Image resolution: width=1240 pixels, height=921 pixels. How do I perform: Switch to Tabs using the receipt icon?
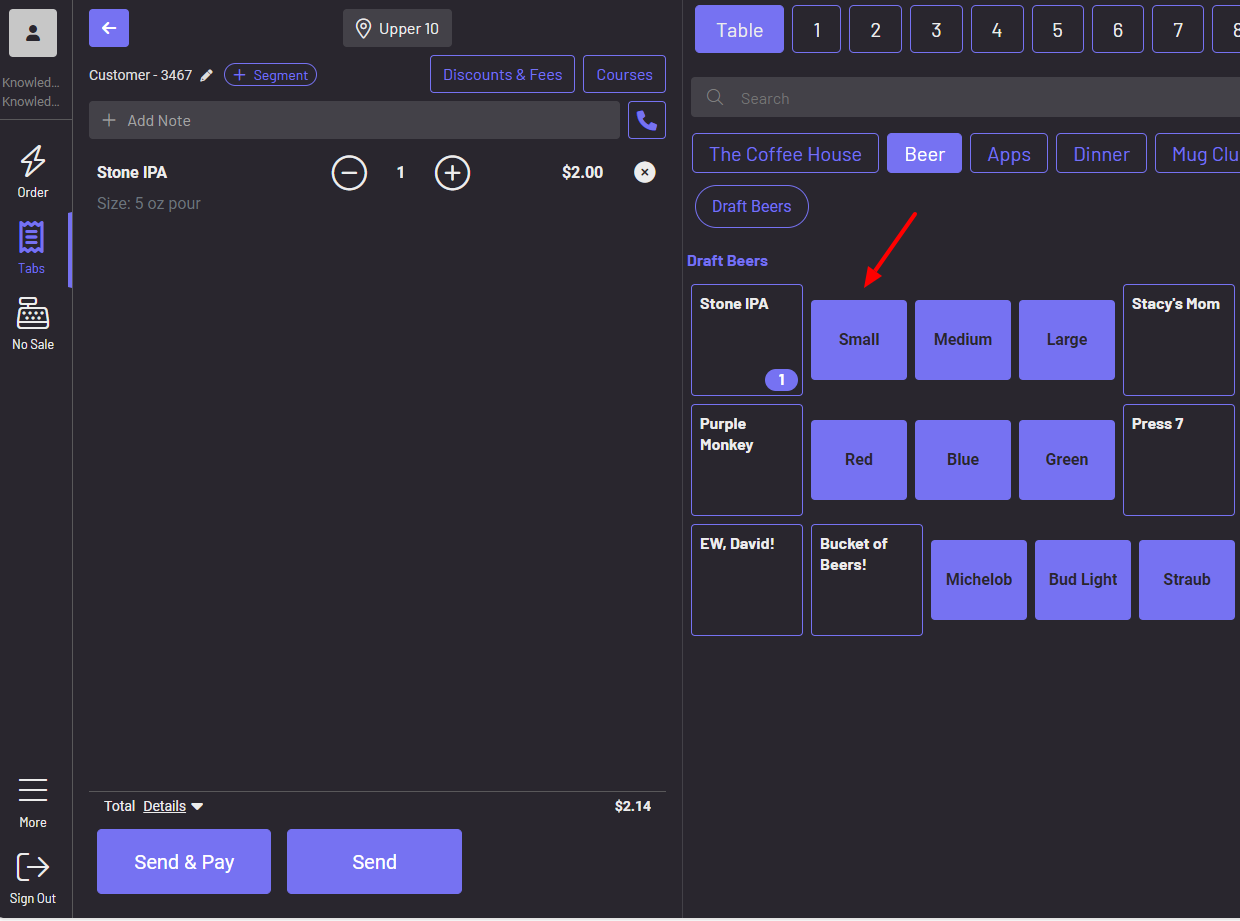(x=31, y=245)
